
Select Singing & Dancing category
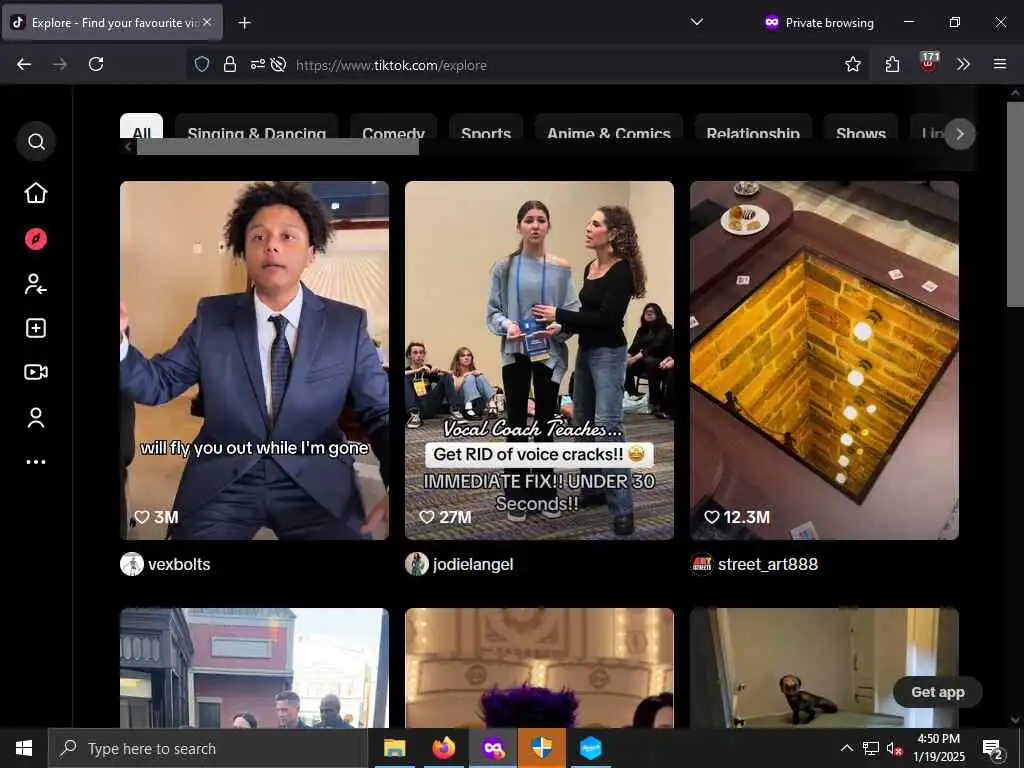(x=257, y=127)
